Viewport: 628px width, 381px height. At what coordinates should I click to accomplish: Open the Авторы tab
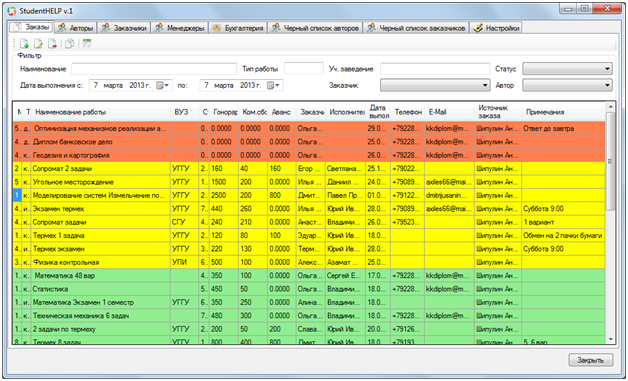click(x=75, y=28)
